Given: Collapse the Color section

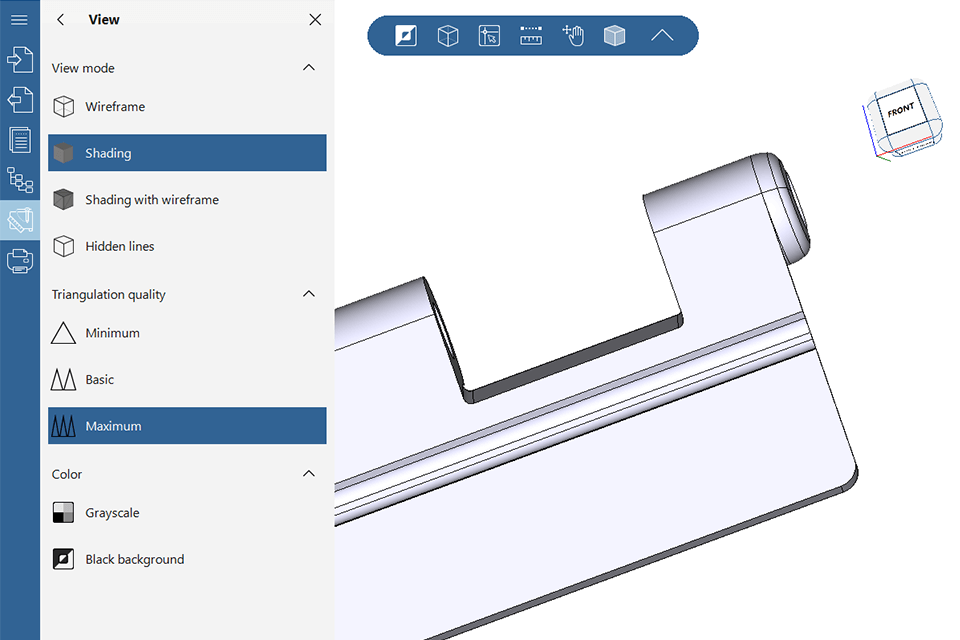Looking at the screenshot, I should [309, 473].
